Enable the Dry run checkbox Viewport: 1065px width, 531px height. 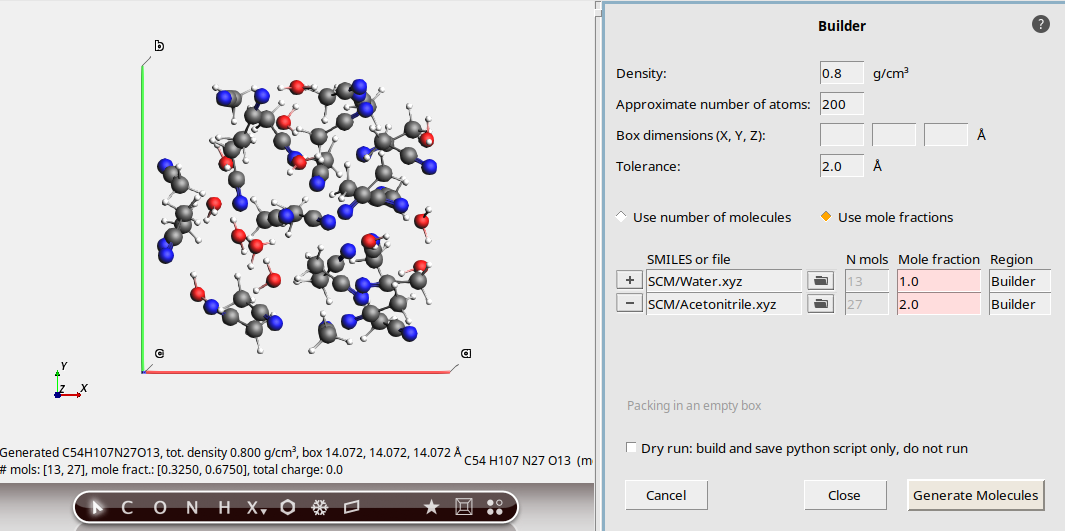631,448
